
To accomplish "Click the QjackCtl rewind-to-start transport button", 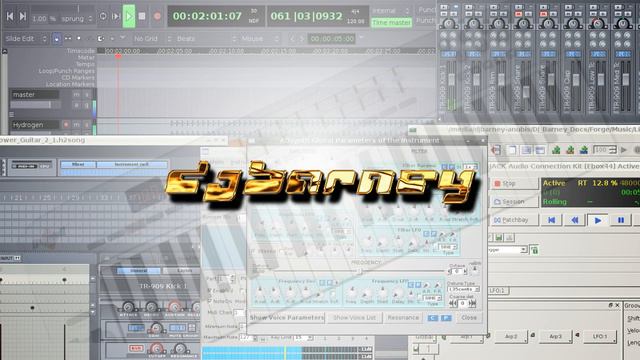I will (x=551, y=220).
